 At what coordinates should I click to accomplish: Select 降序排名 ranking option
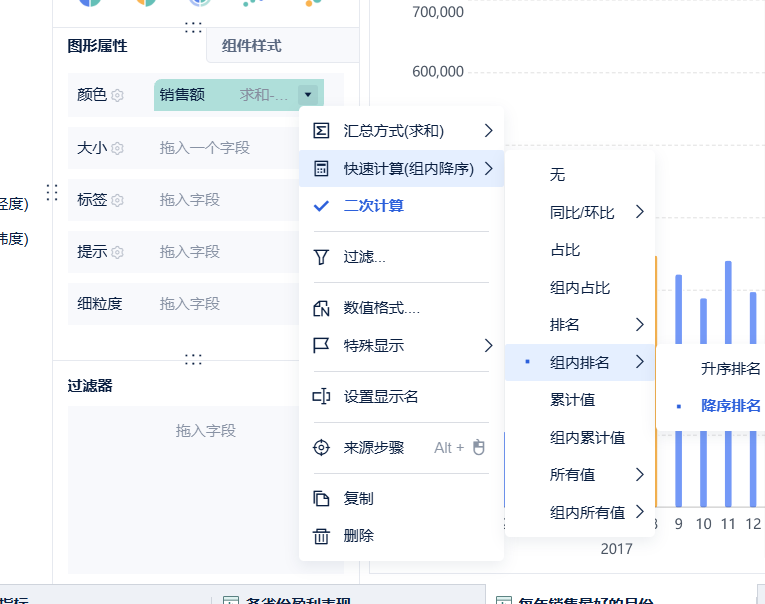point(730,405)
